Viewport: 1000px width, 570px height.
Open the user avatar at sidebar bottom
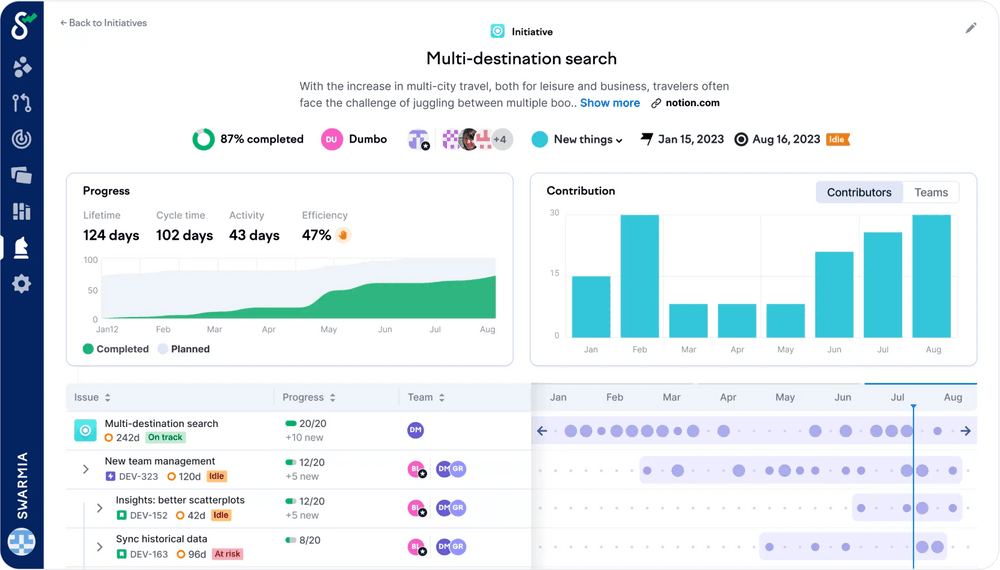coord(21,543)
